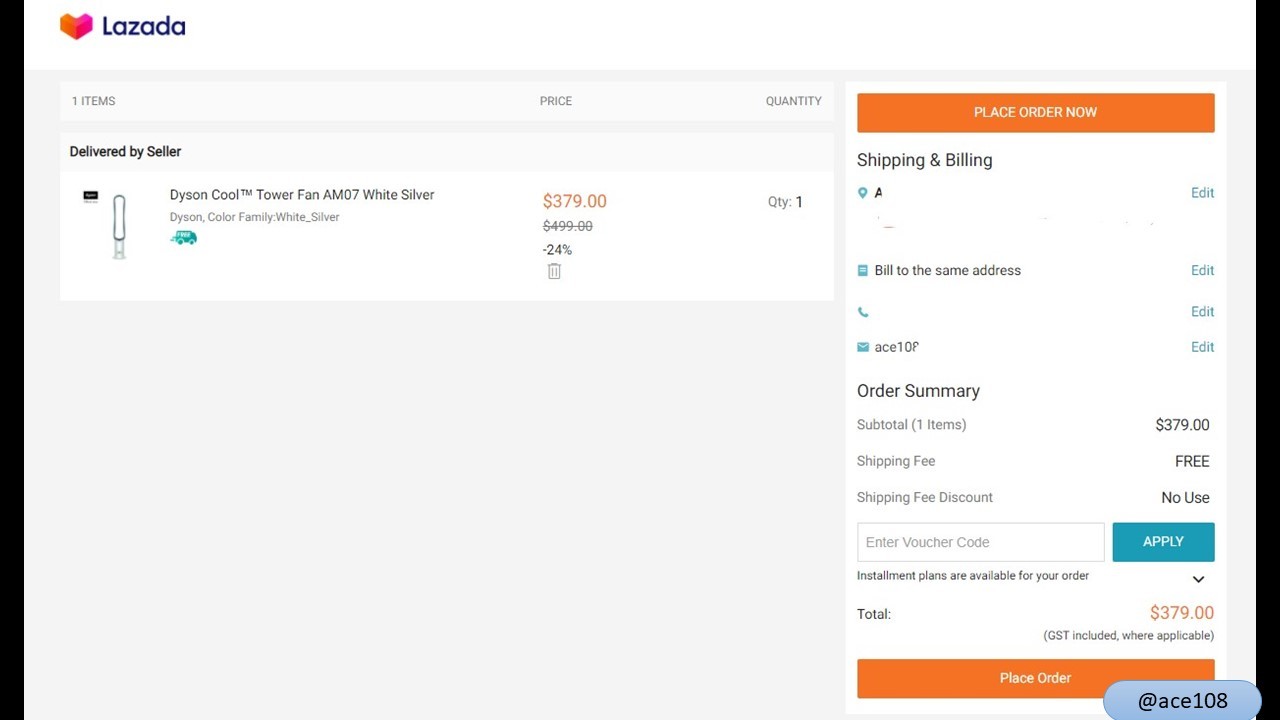Click the 'Bill to the same address' text

click(948, 270)
